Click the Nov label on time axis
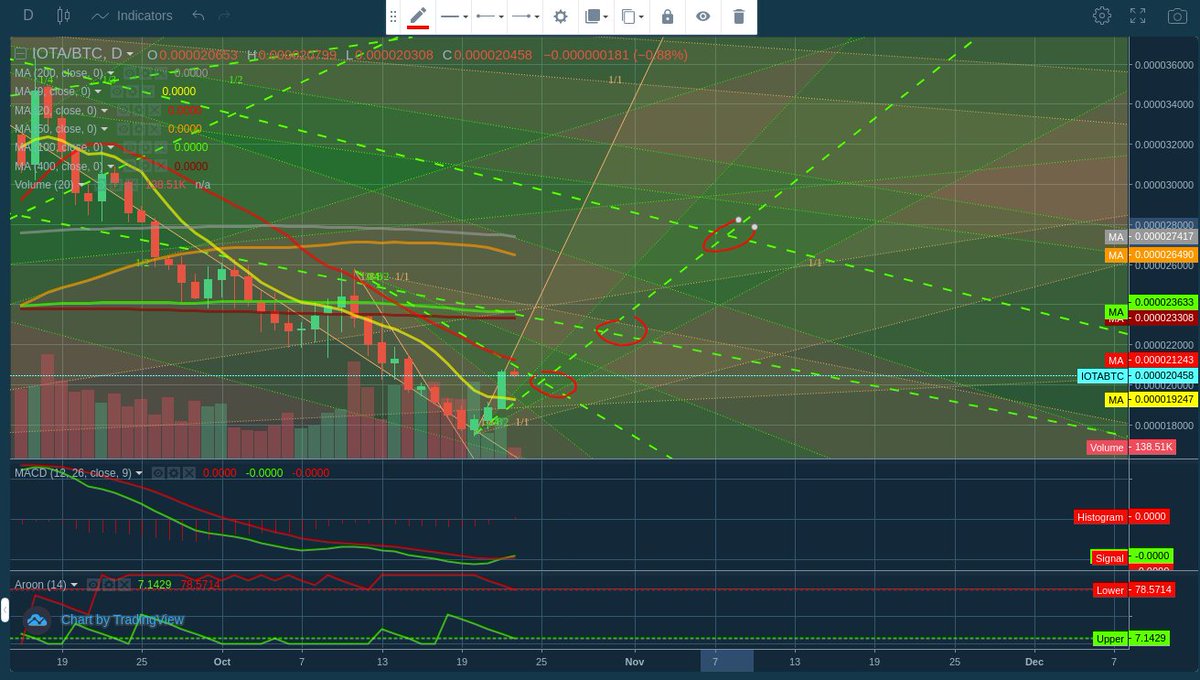Screen dimensions: 1200x680 pos(634,661)
